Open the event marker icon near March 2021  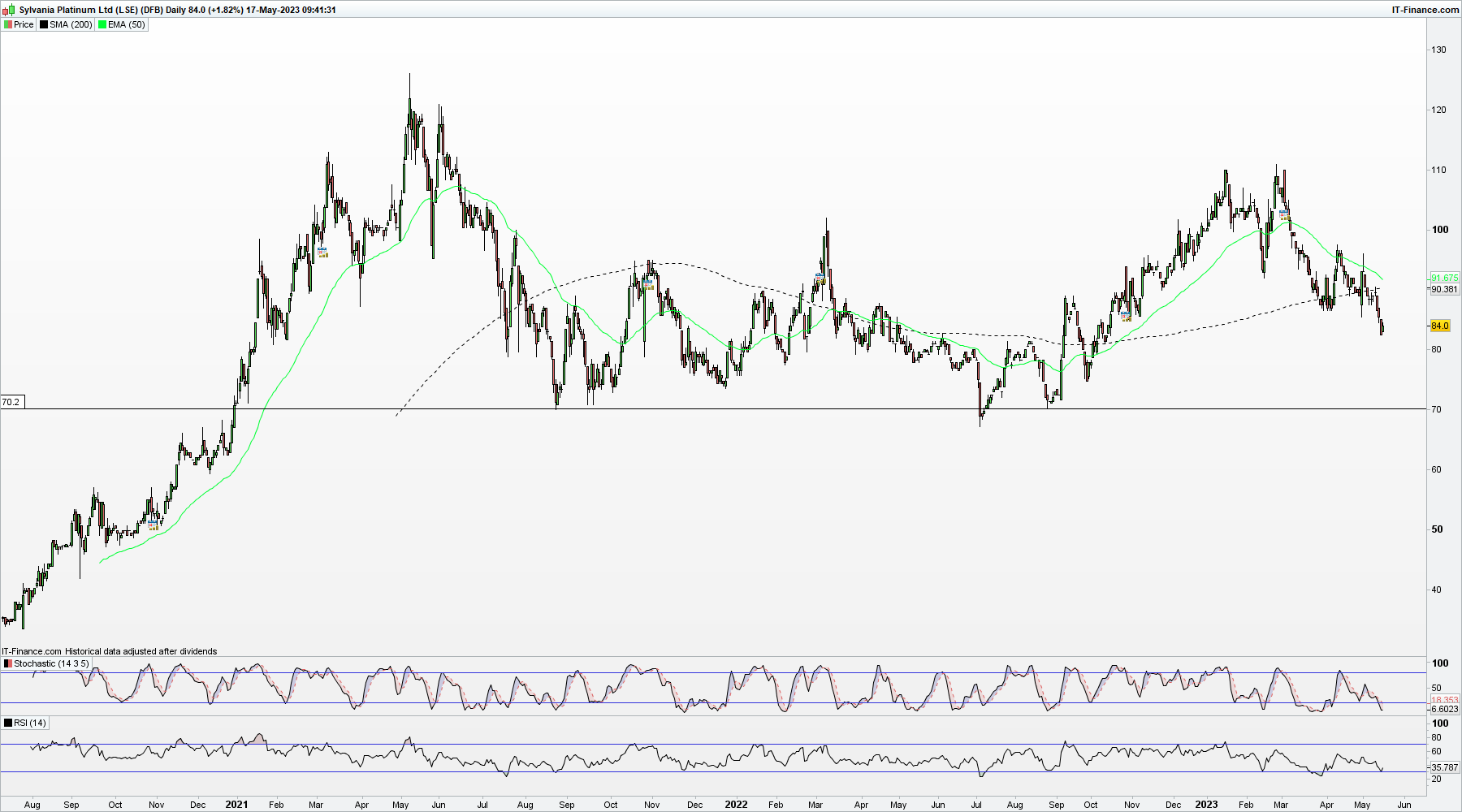click(322, 253)
